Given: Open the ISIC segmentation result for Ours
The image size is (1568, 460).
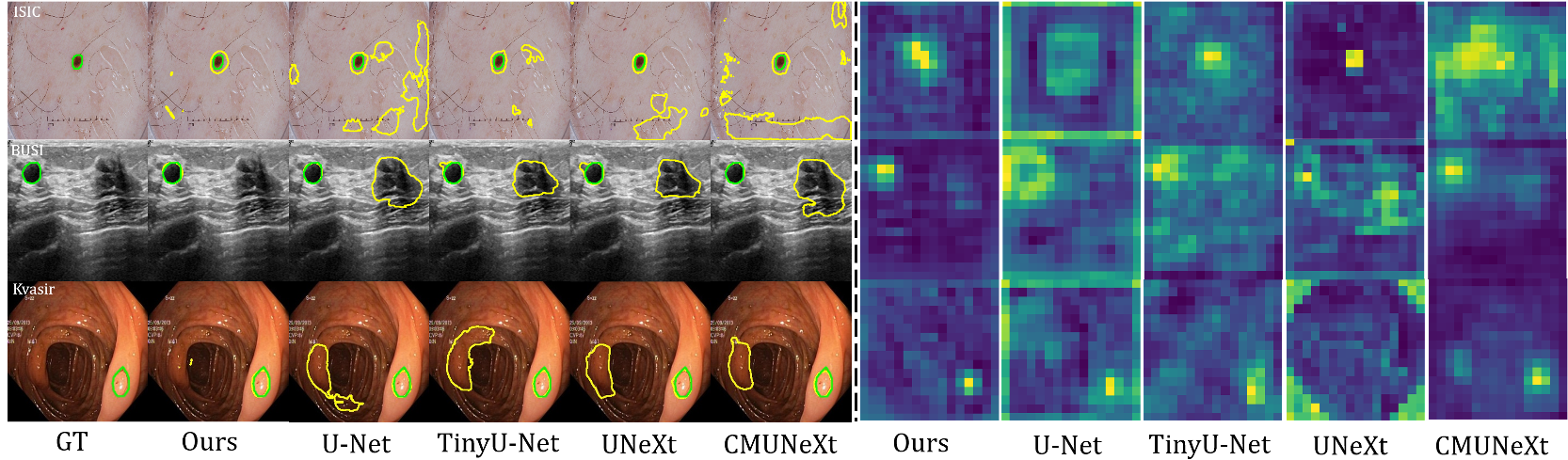Looking at the screenshot, I should coord(219,71).
